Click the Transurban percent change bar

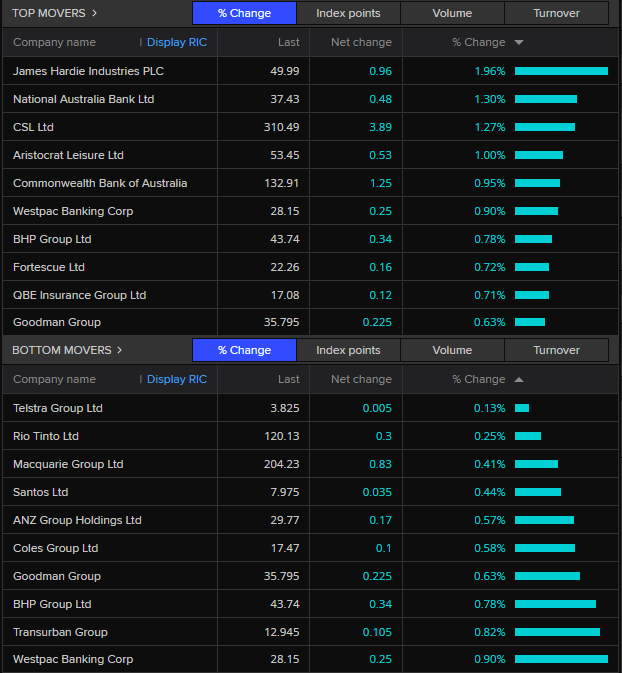tap(557, 632)
